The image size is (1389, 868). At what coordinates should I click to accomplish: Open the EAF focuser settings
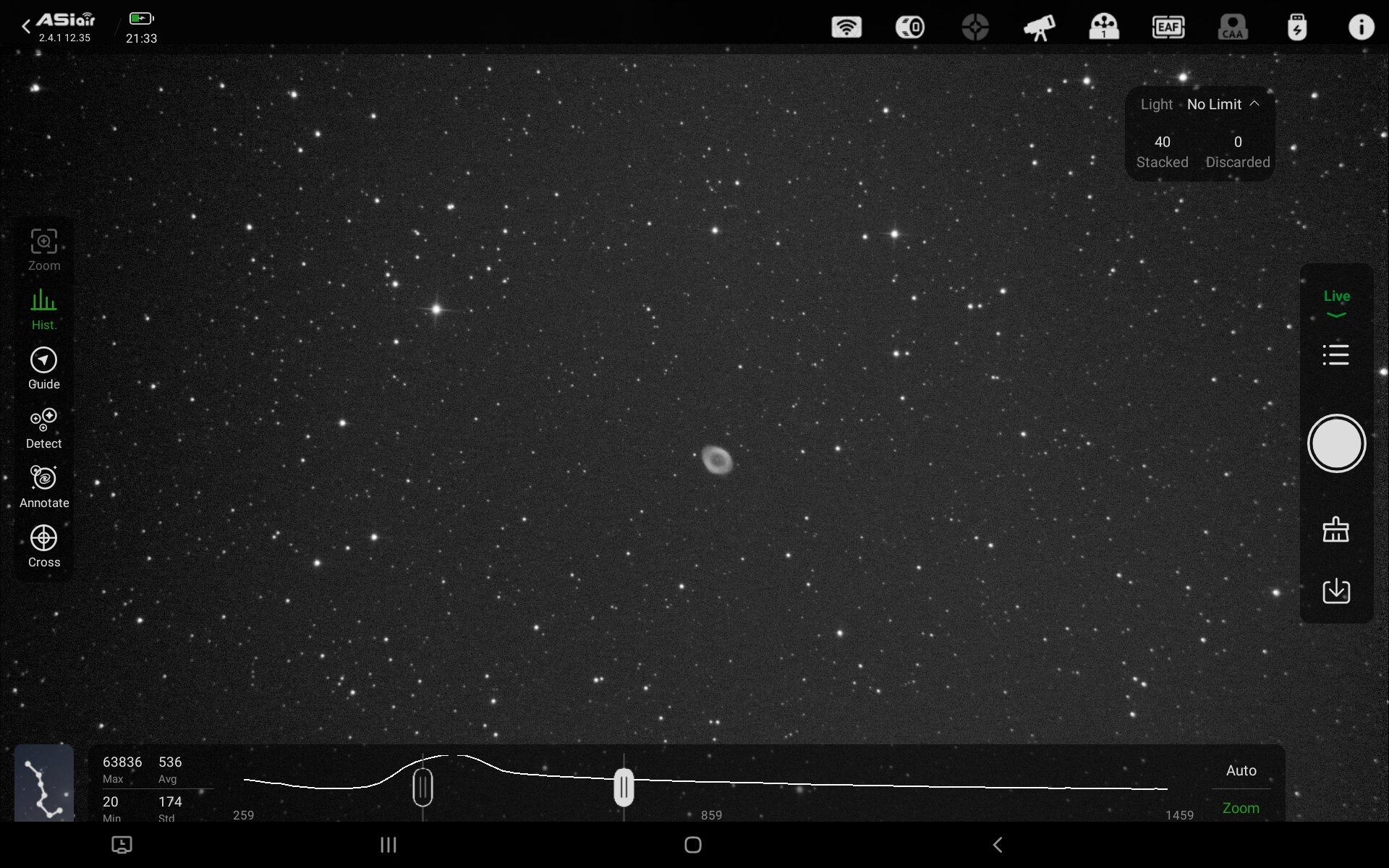click(x=1168, y=27)
